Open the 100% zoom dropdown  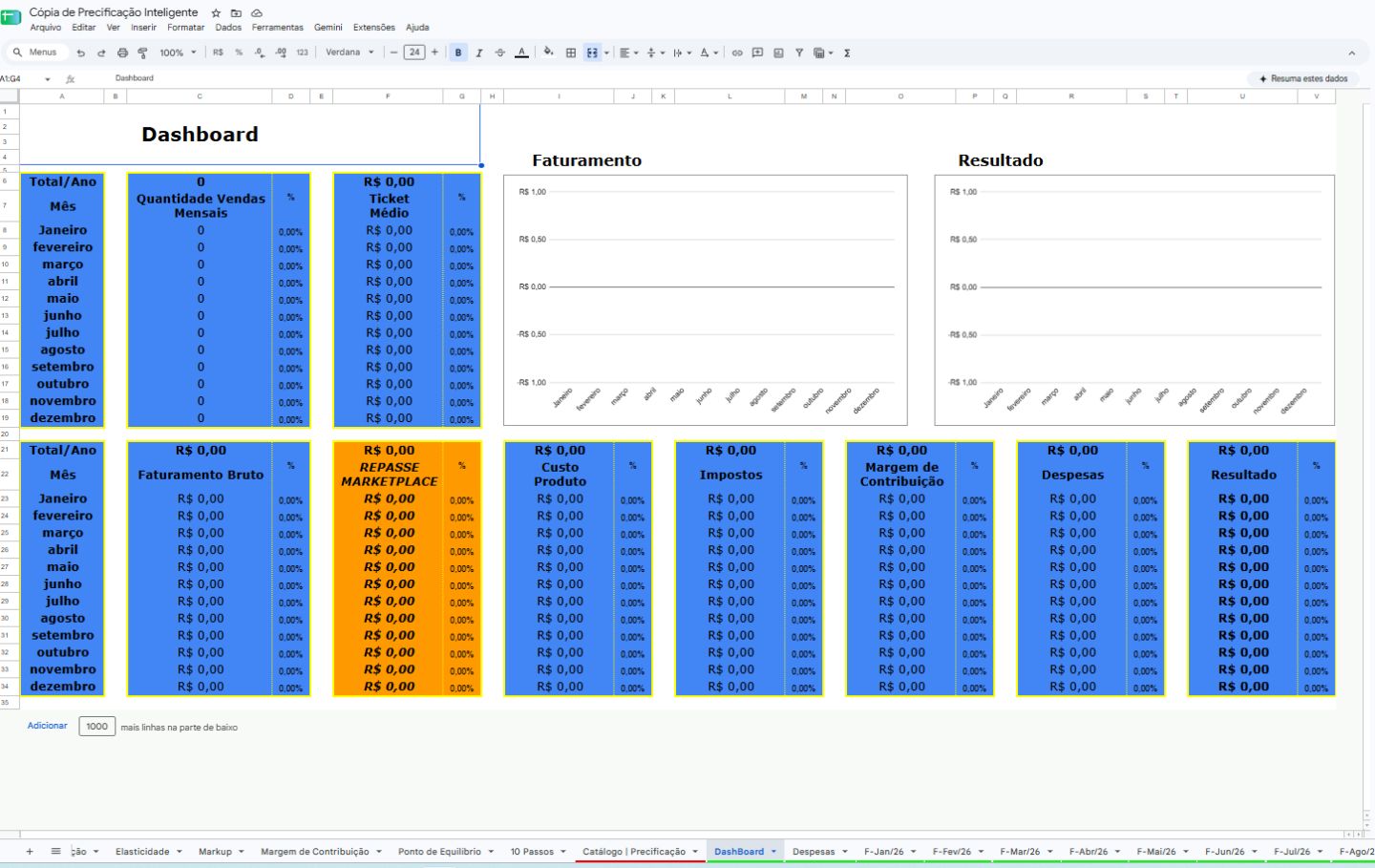point(178,53)
